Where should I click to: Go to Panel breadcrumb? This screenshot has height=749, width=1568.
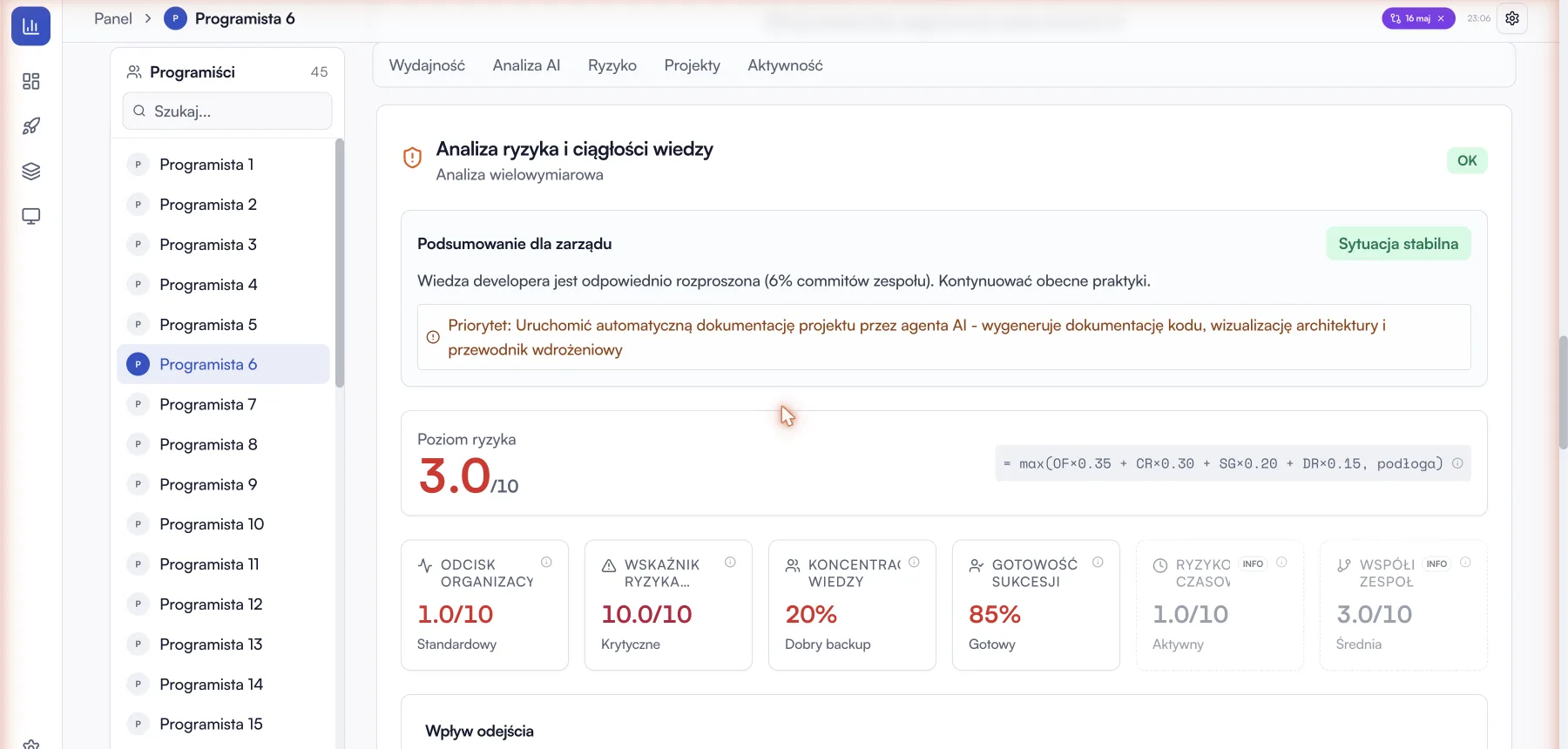(x=113, y=18)
